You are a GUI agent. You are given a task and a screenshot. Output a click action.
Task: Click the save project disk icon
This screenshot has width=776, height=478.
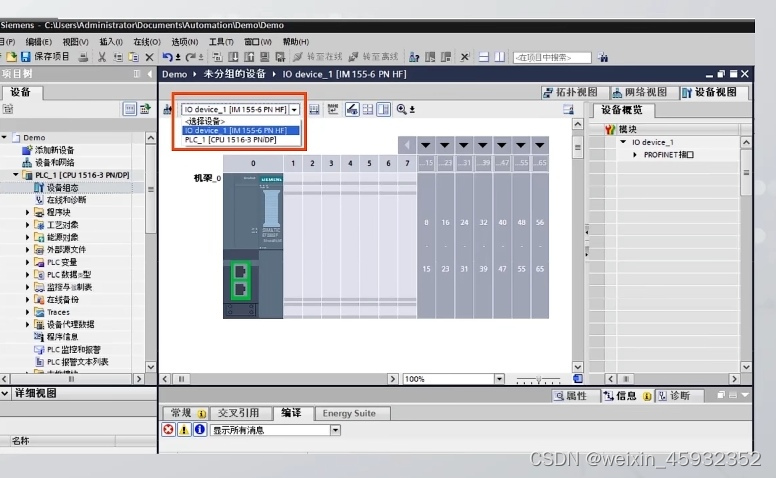coord(25,57)
